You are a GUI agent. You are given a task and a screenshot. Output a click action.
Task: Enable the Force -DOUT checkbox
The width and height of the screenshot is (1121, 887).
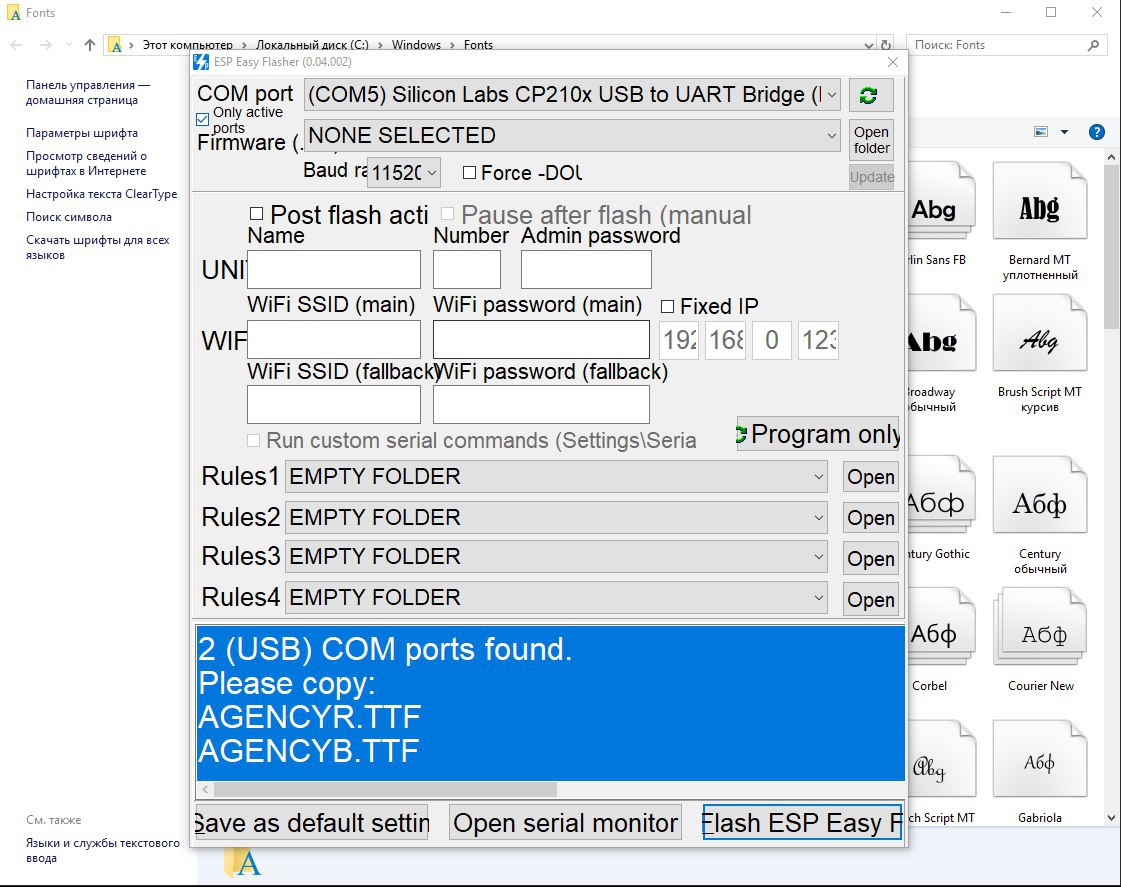(x=469, y=172)
